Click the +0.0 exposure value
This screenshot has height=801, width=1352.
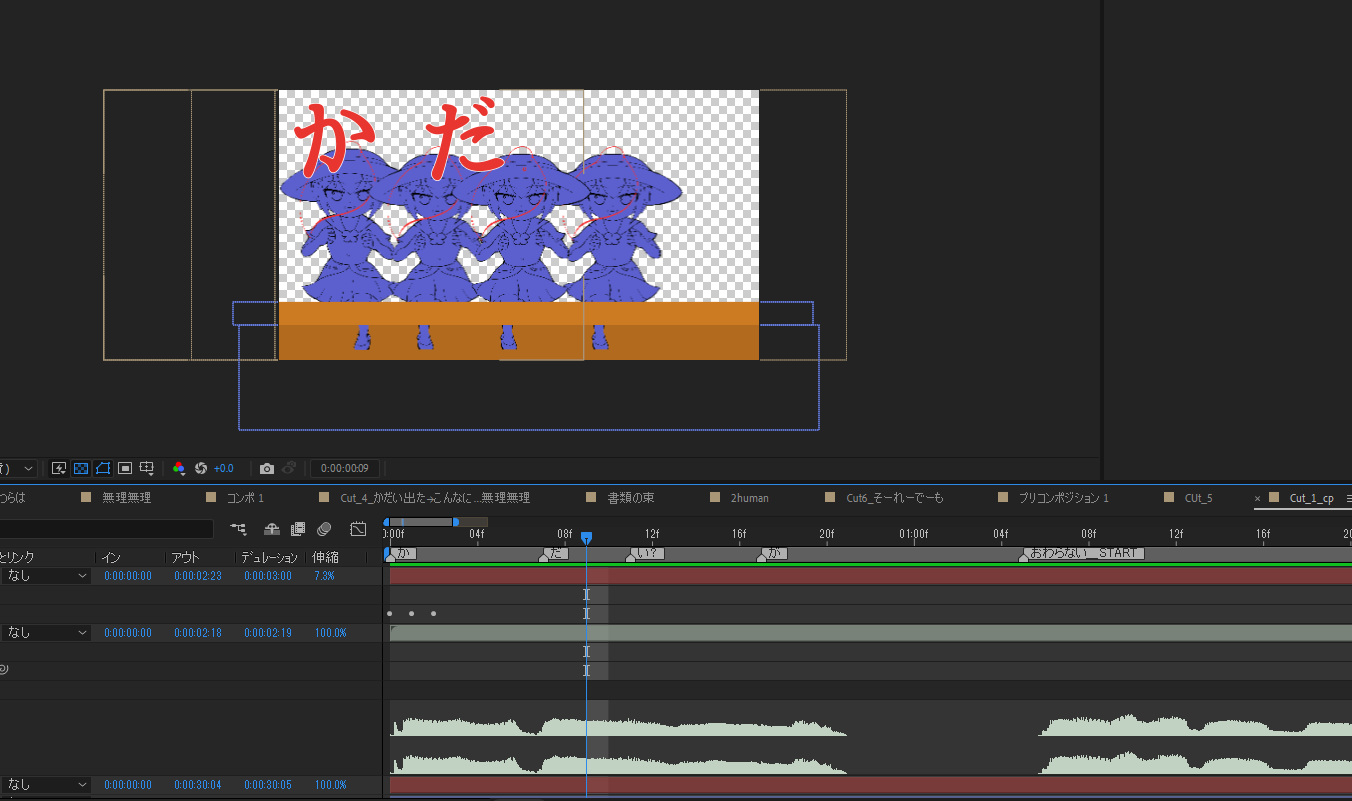223,468
